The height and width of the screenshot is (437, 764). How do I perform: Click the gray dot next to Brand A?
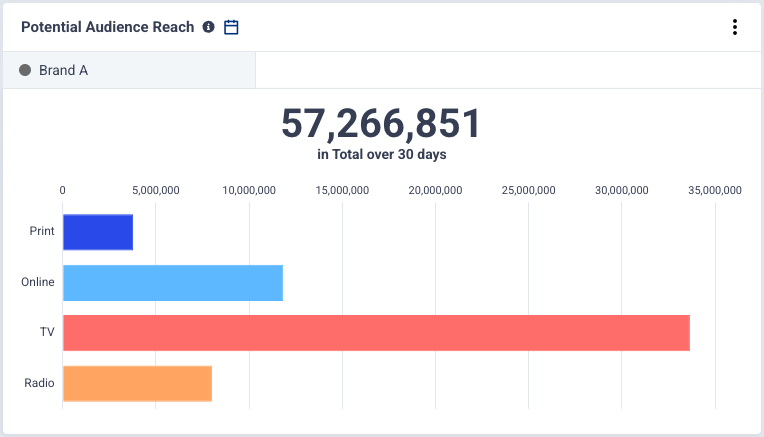point(25,70)
